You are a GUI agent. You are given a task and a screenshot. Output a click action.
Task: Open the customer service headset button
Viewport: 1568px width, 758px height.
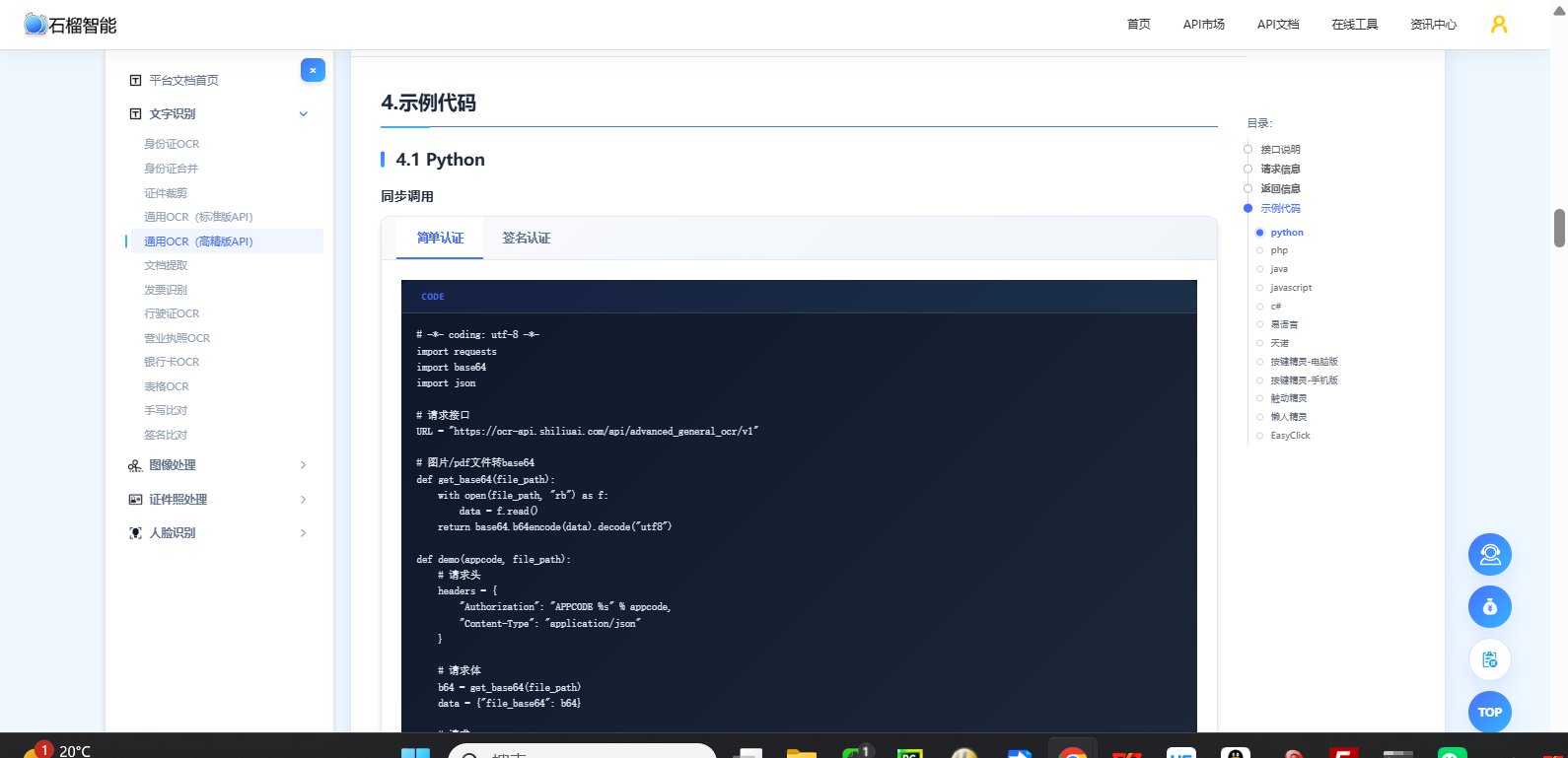pos(1490,554)
